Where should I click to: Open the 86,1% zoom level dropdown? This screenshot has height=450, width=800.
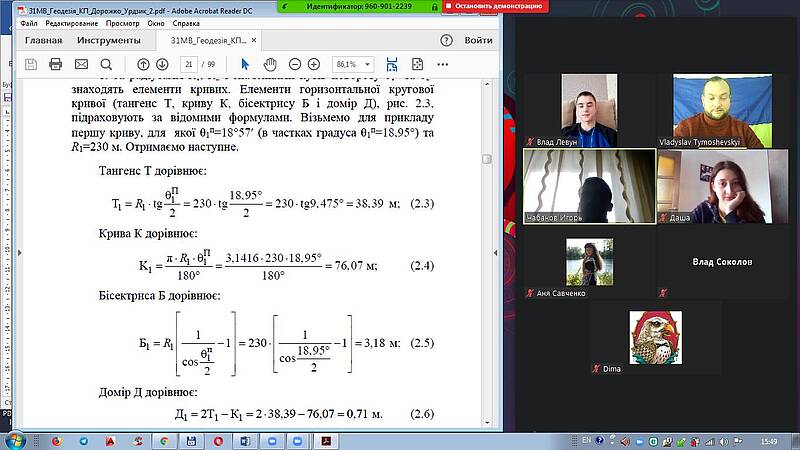[352, 64]
